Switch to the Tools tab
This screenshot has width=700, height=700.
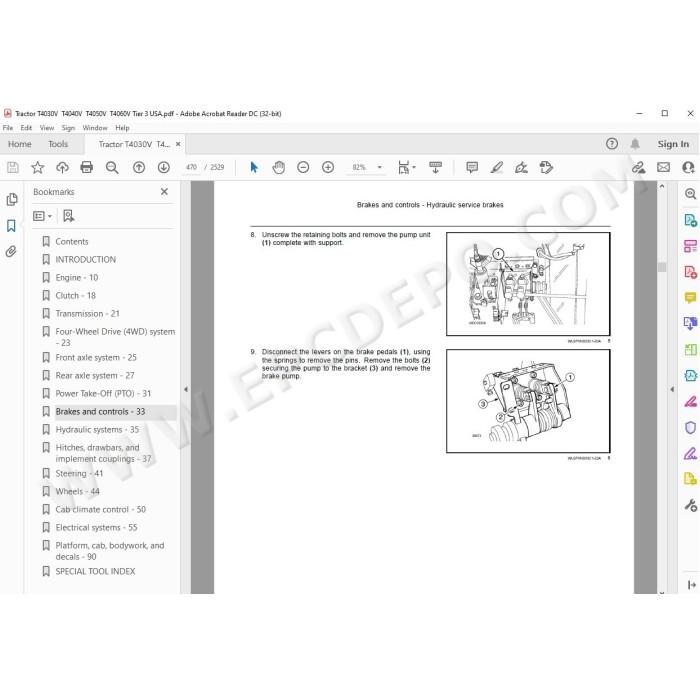click(58, 144)
